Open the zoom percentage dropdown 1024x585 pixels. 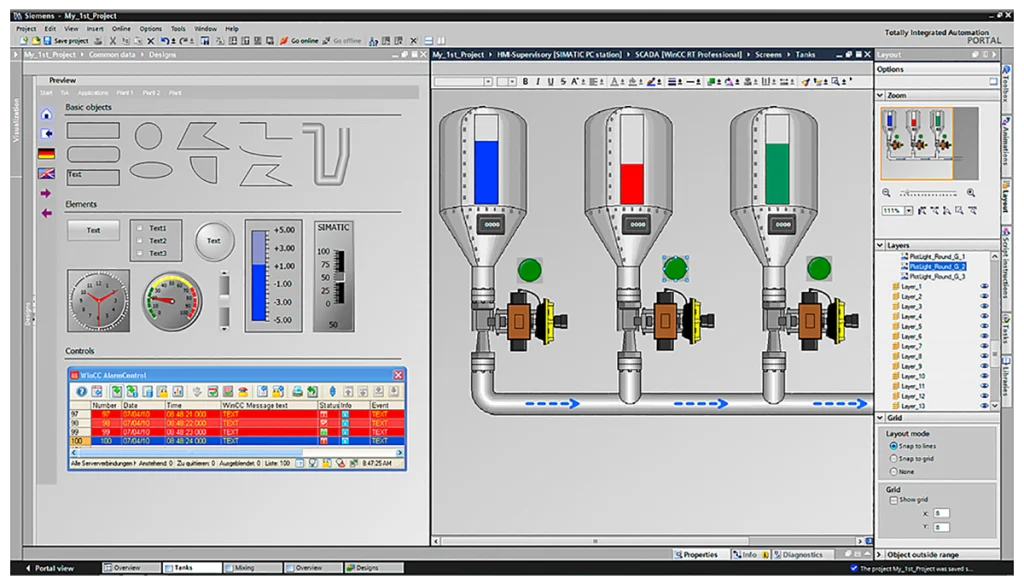908,211
